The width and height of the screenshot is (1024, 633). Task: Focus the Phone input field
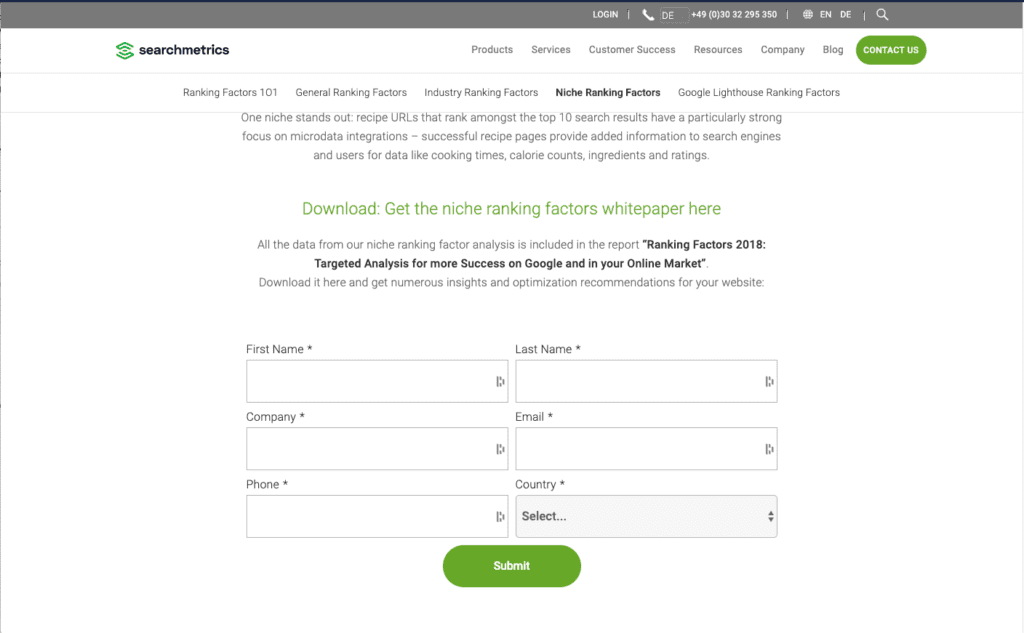(377, 516)
